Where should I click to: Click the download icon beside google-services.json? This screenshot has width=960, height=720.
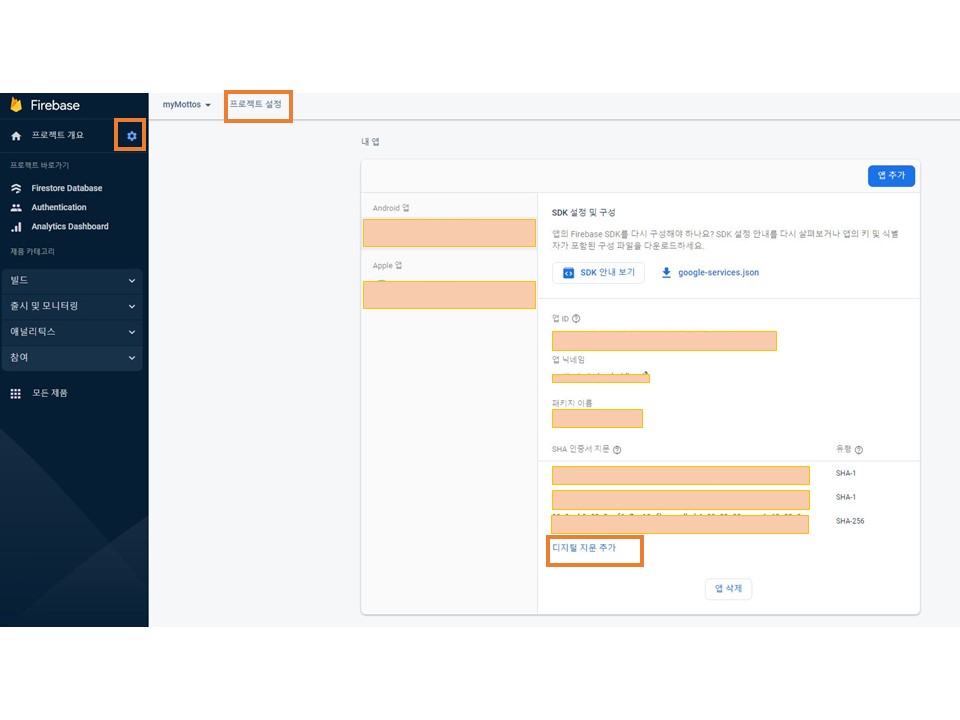(x=666, y=272)
